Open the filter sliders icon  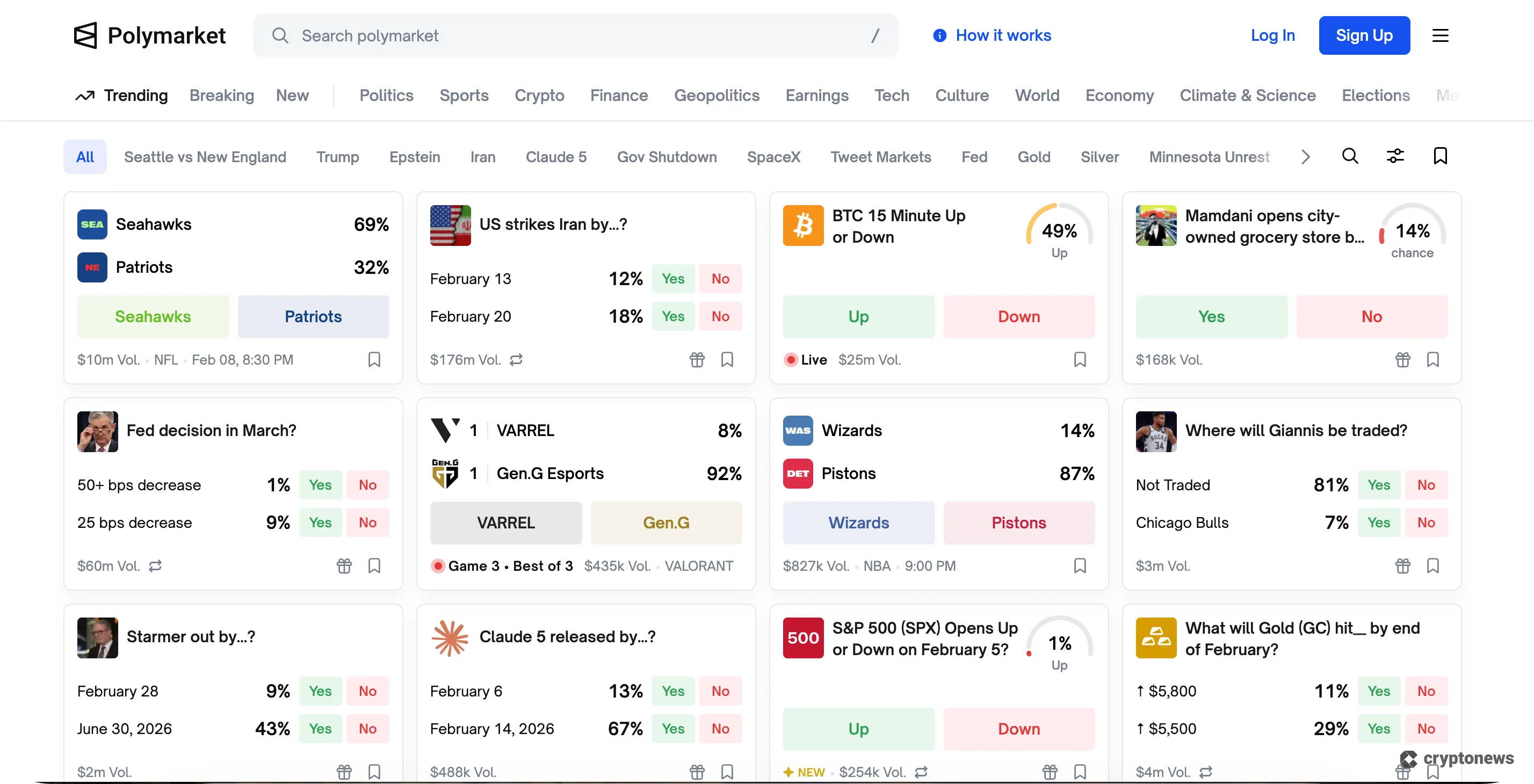pos(1395,157)
